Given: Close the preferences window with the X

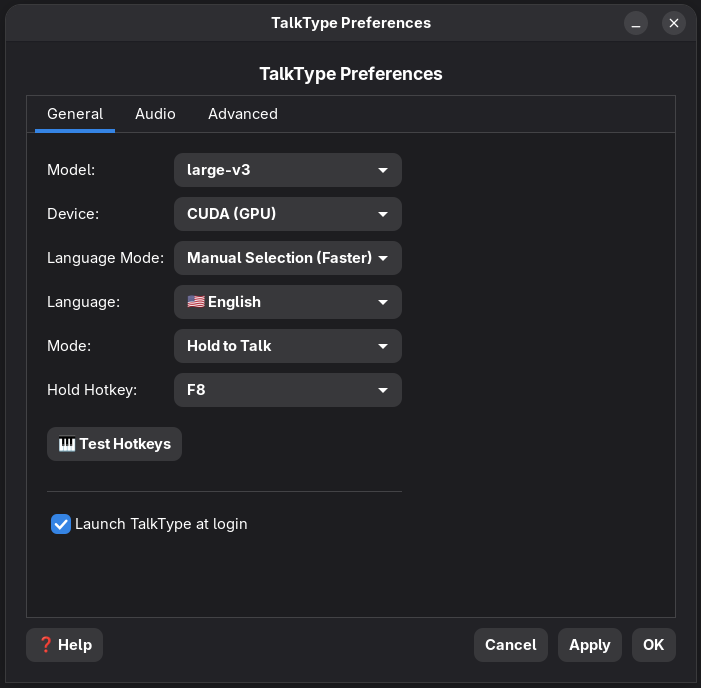Looking at the screenshot, I should coord(674,23).
